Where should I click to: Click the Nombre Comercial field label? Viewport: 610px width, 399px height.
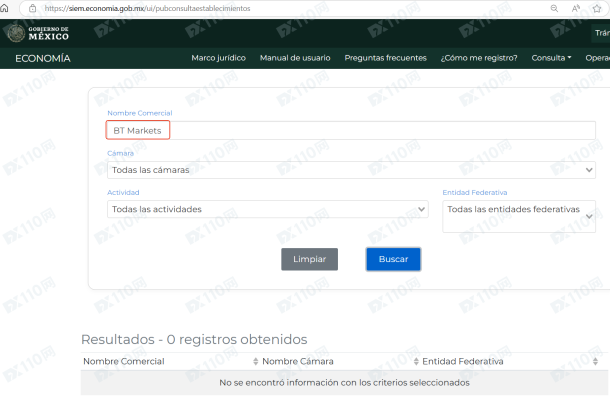tap(140, 113)
